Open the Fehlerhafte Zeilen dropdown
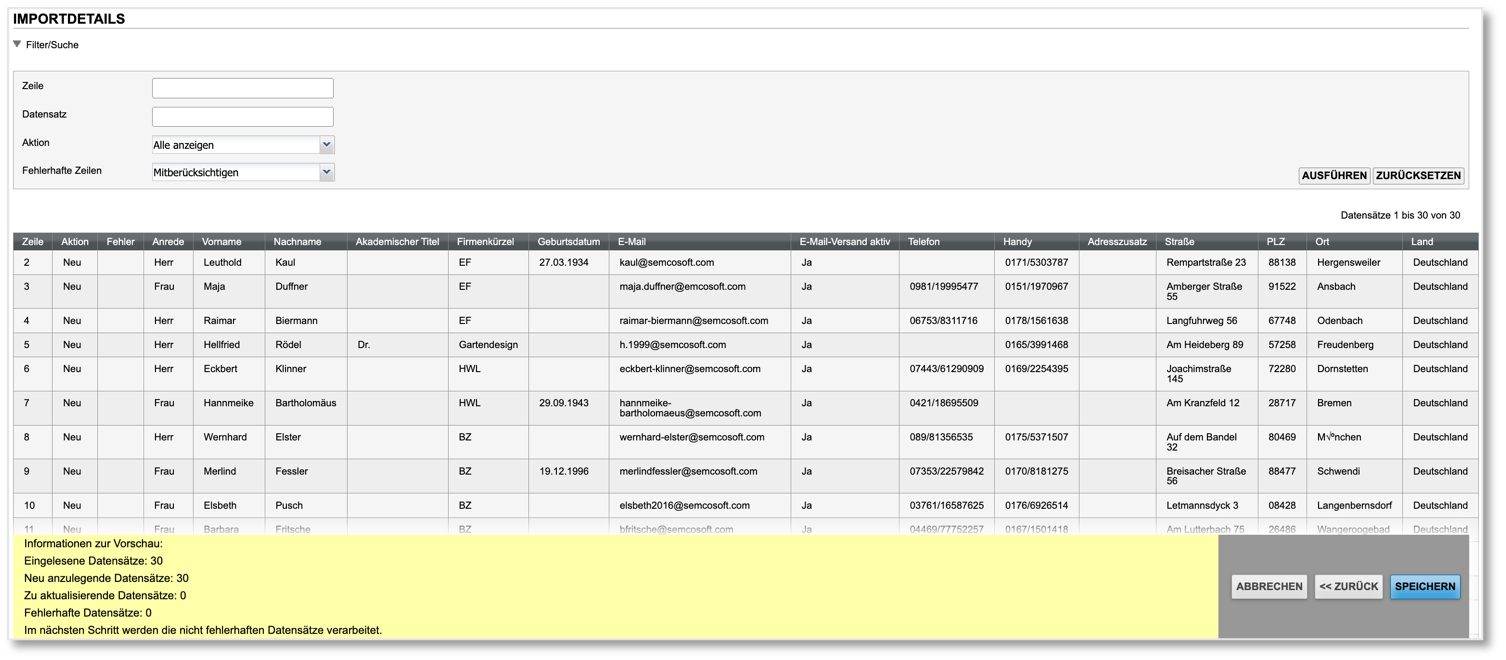The width and height of the screenshot is (1506, 660). [243, 172]
